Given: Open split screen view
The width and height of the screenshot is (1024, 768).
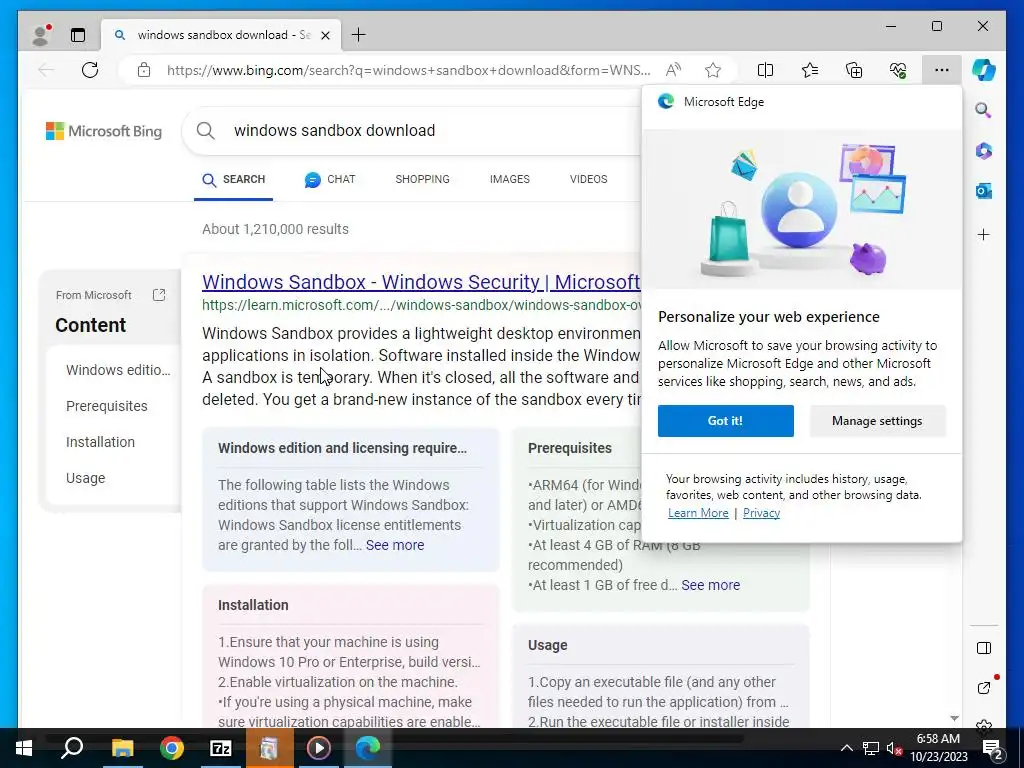Looking at the screenshot, I should (x=765, y=70).
